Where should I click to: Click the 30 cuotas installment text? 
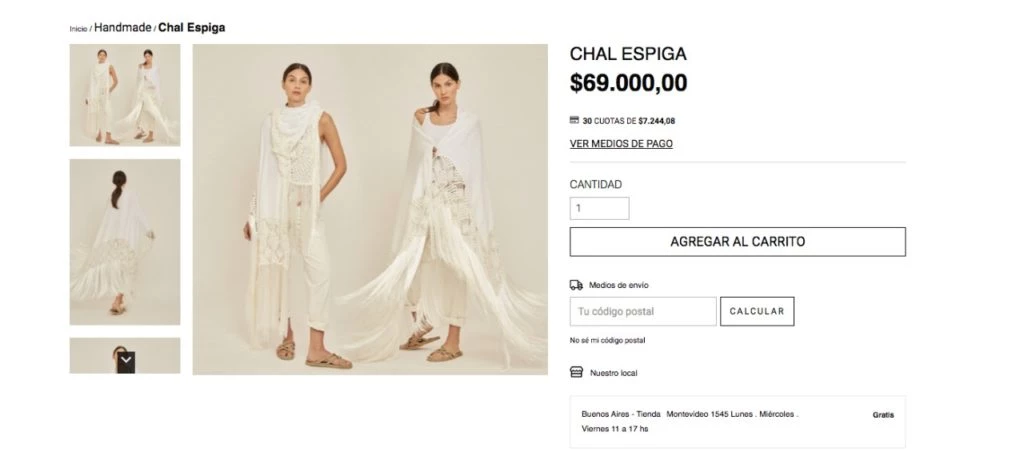(x=628, y=121)
